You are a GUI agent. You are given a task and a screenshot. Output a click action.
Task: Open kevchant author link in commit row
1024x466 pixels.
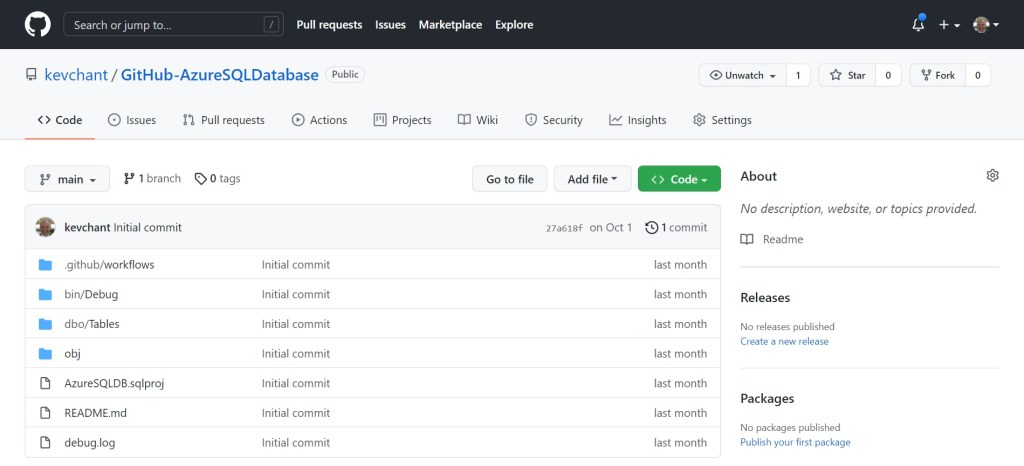tap(88, 227)
